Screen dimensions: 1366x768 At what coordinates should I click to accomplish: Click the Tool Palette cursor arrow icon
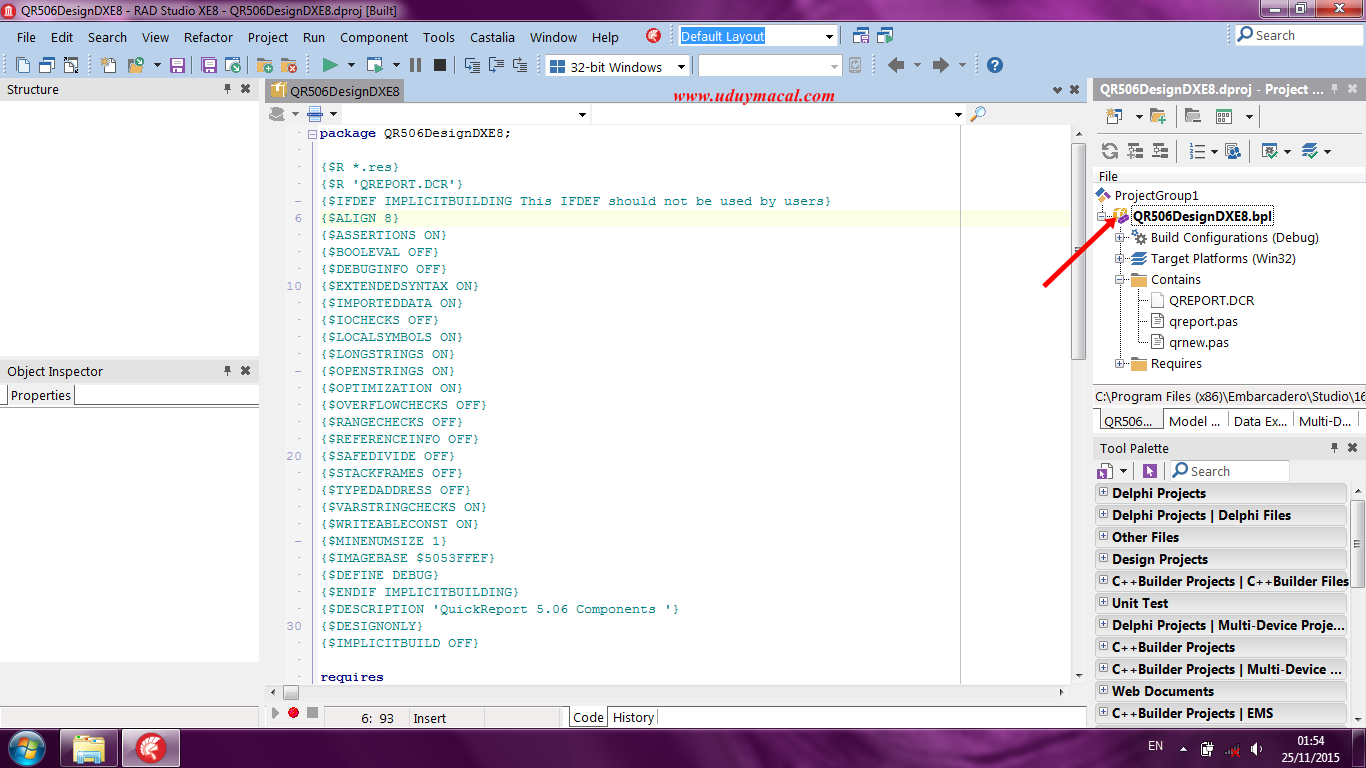[1150, 471]
